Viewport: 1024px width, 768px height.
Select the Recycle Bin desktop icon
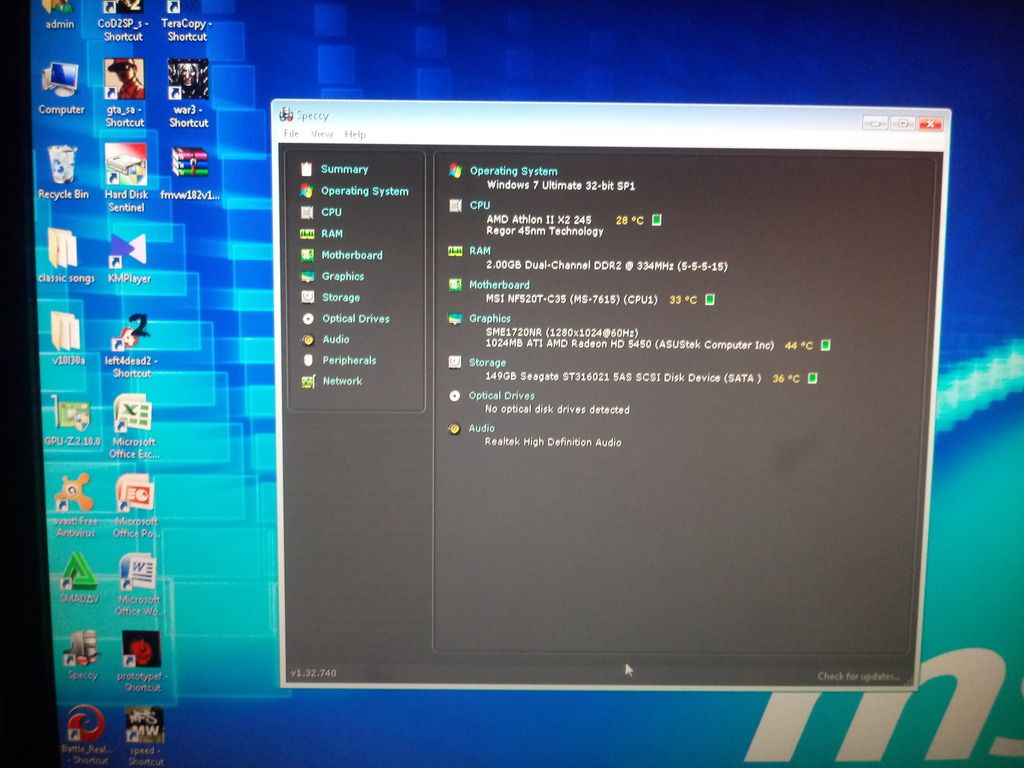(x=63, y=173)
